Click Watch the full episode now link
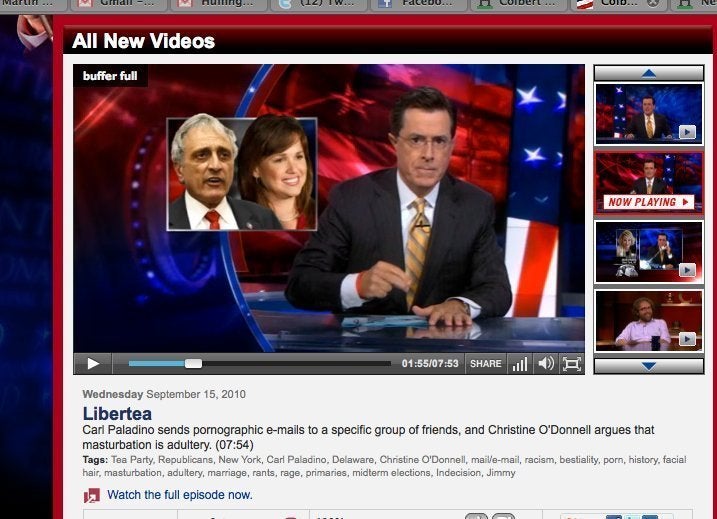717x519 pixels. pos(180,495)
